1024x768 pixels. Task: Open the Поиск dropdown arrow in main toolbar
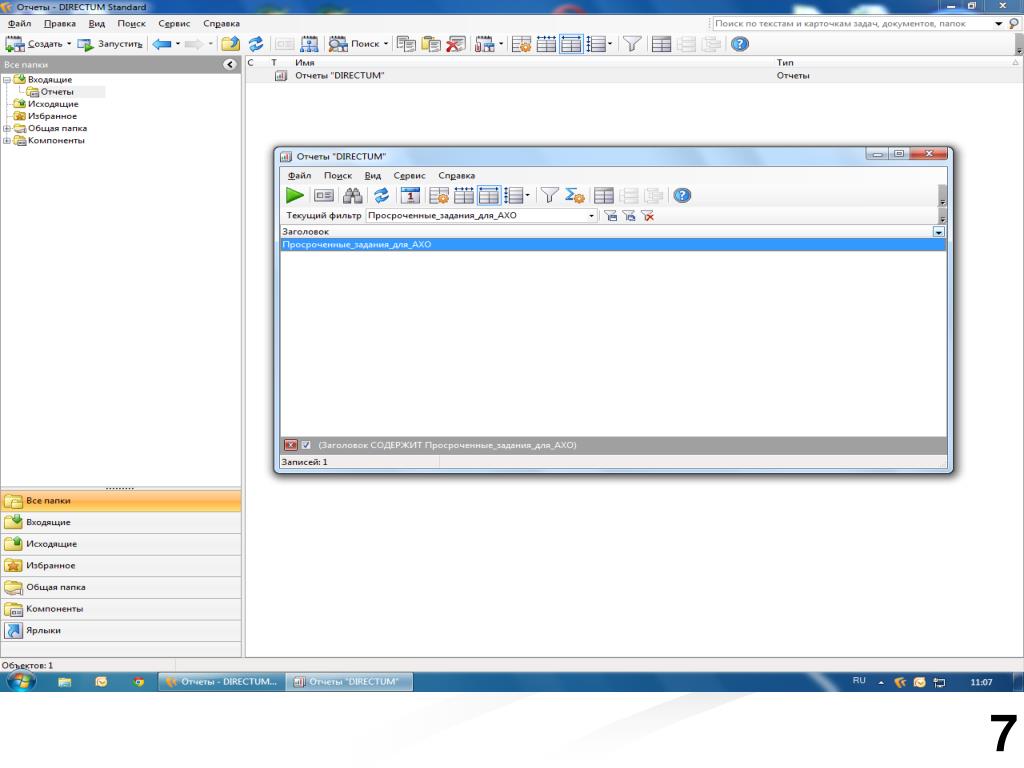coord(385,44)
